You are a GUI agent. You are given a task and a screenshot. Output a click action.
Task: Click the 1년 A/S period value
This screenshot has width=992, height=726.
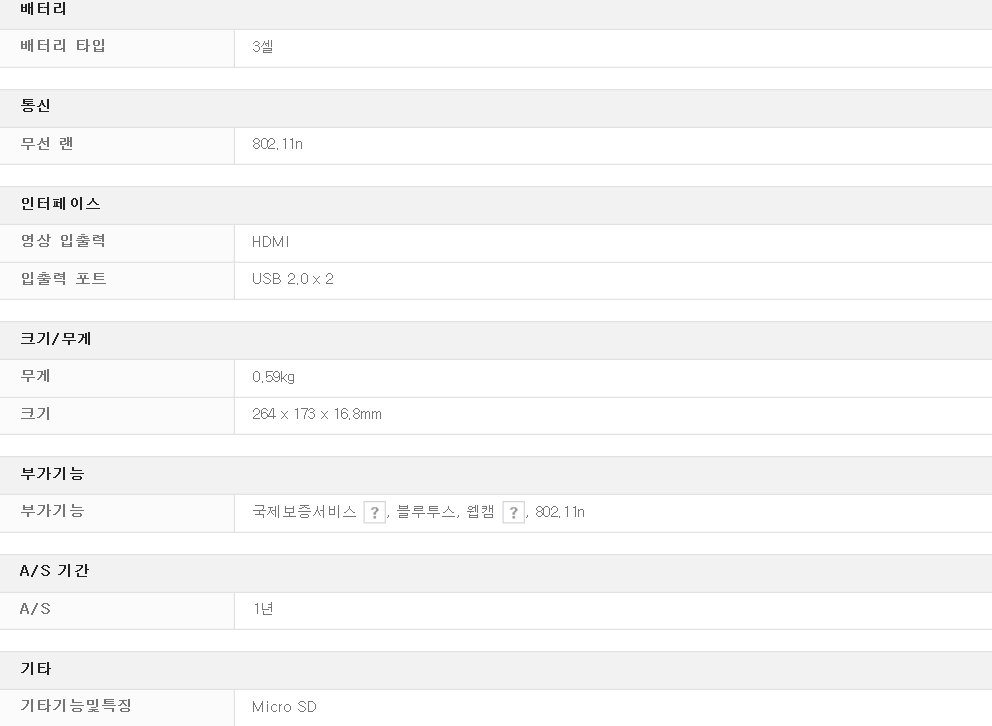click(x=262, y=609)
